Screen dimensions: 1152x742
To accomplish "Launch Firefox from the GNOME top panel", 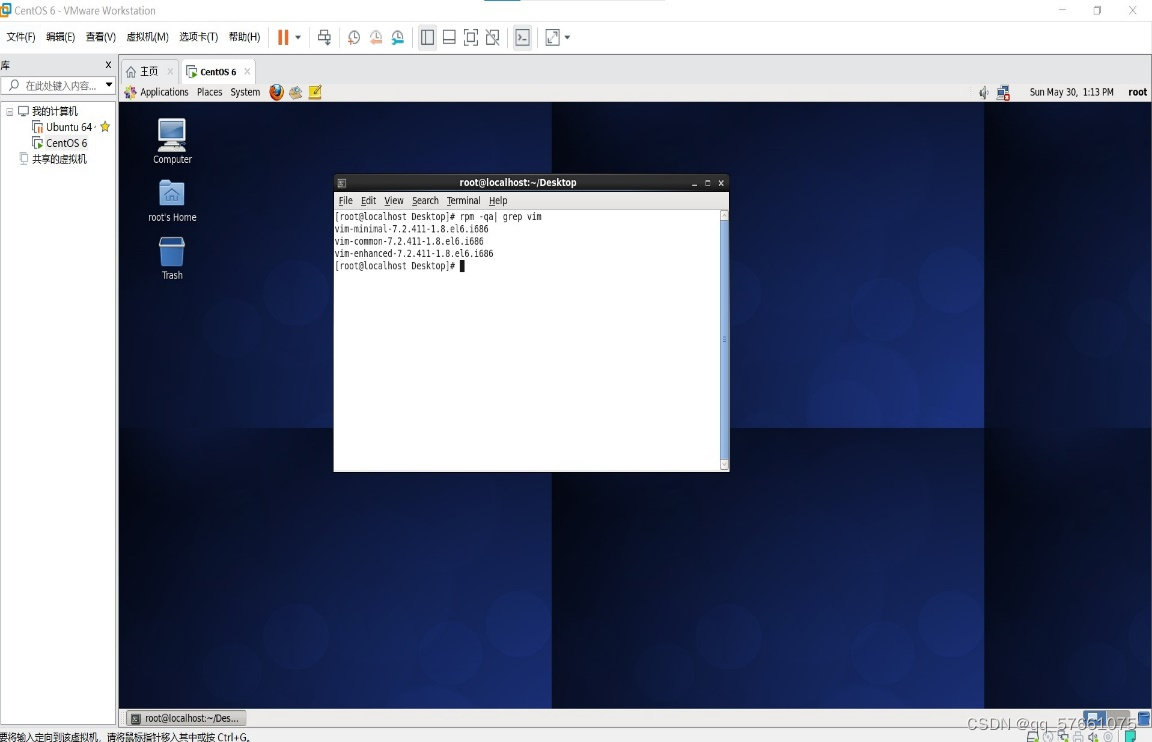I will (x=276, y=92).
